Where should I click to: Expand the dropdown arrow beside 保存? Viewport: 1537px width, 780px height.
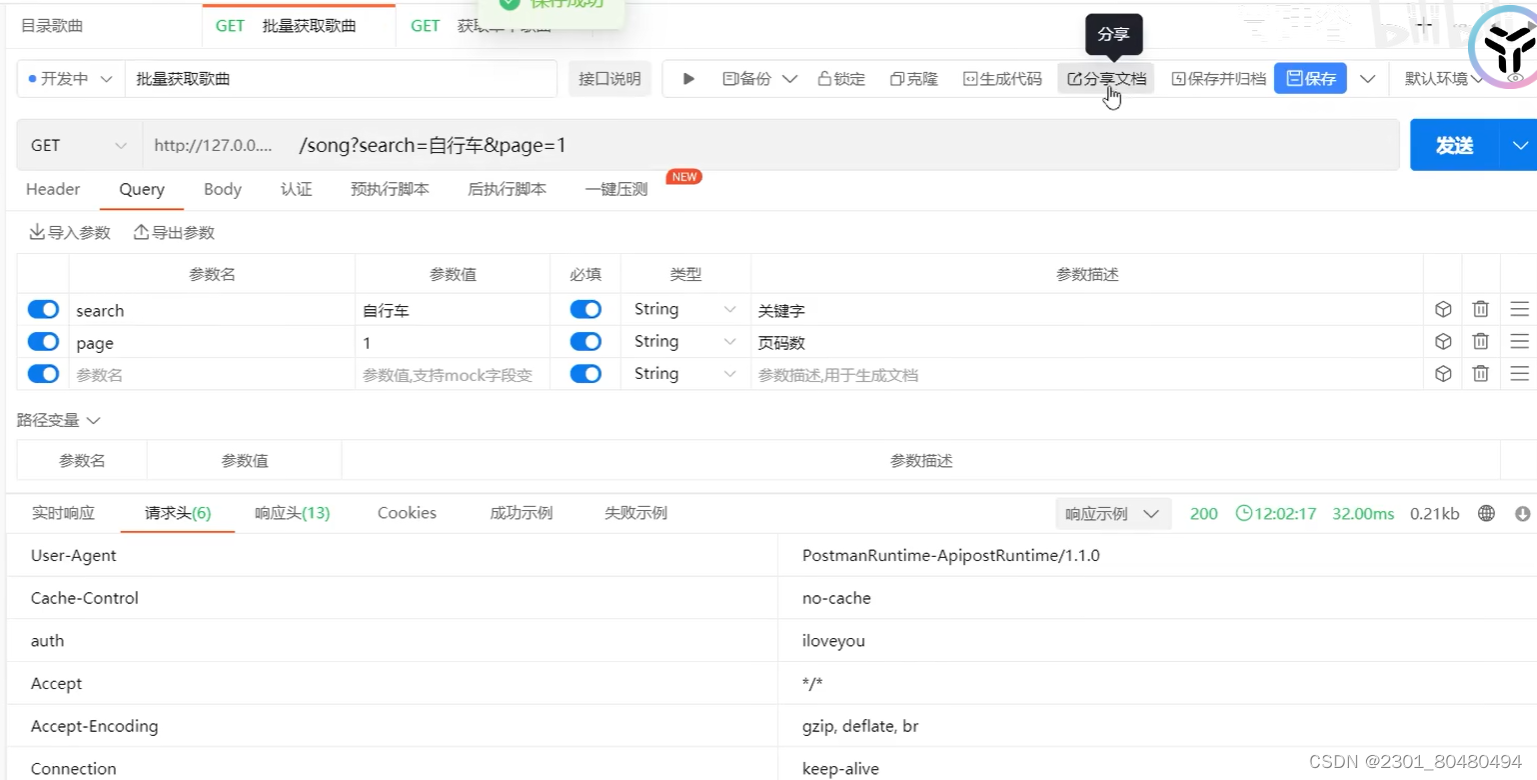point(1367,78)
